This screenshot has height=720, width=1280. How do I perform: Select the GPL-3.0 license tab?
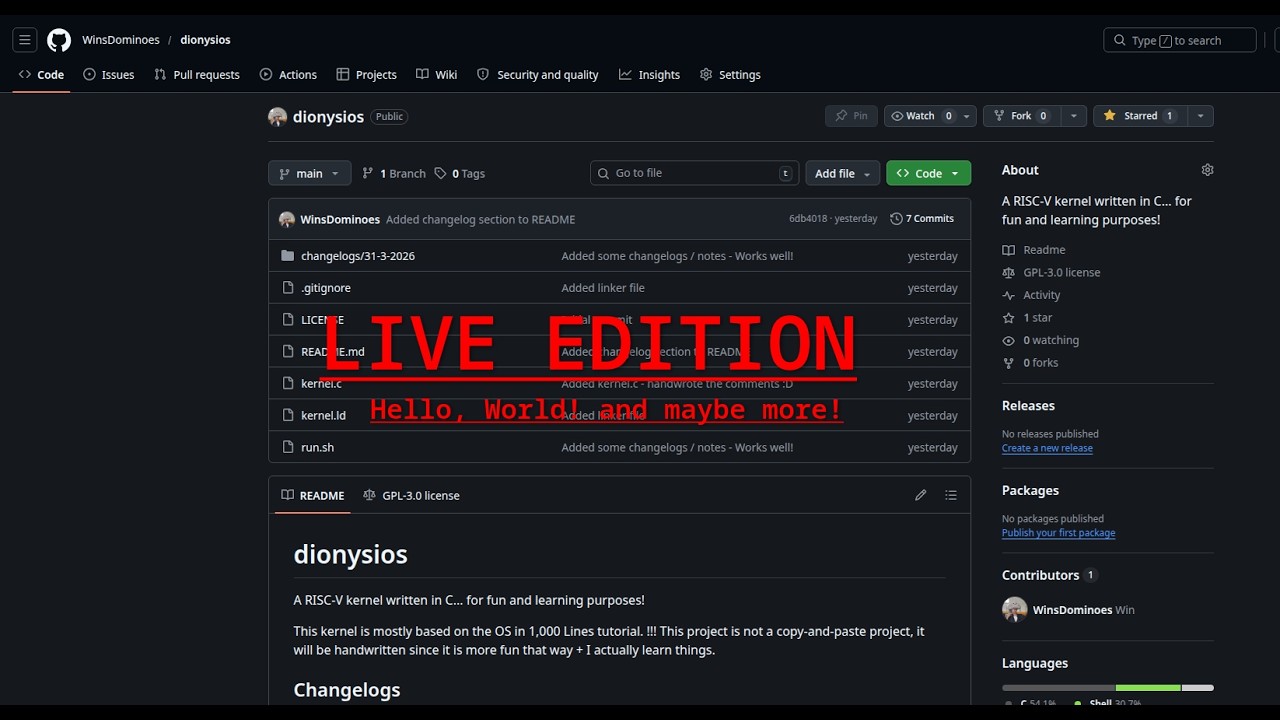tap(411, 496)
